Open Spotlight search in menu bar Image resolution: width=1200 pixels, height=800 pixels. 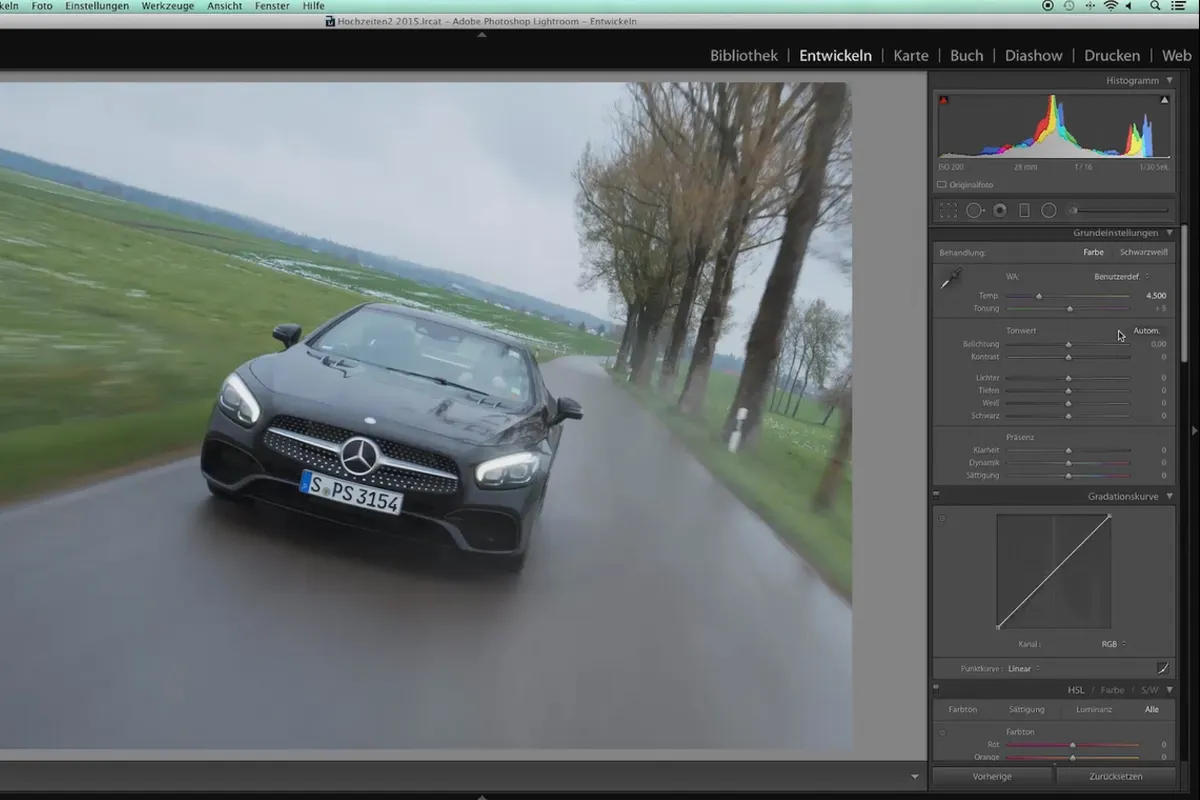pos(1153,6)
